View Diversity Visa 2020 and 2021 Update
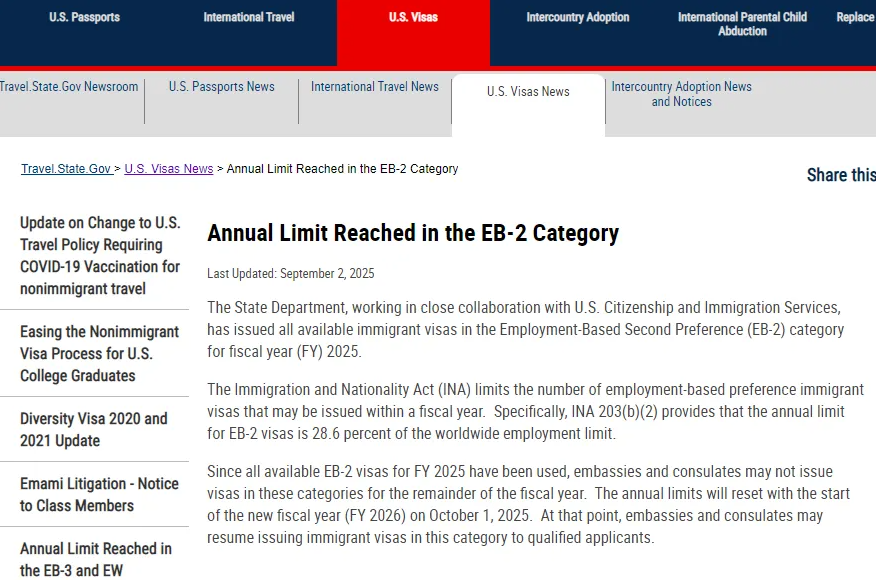This screenshot has height=580, width=876. tap(93, 429)
